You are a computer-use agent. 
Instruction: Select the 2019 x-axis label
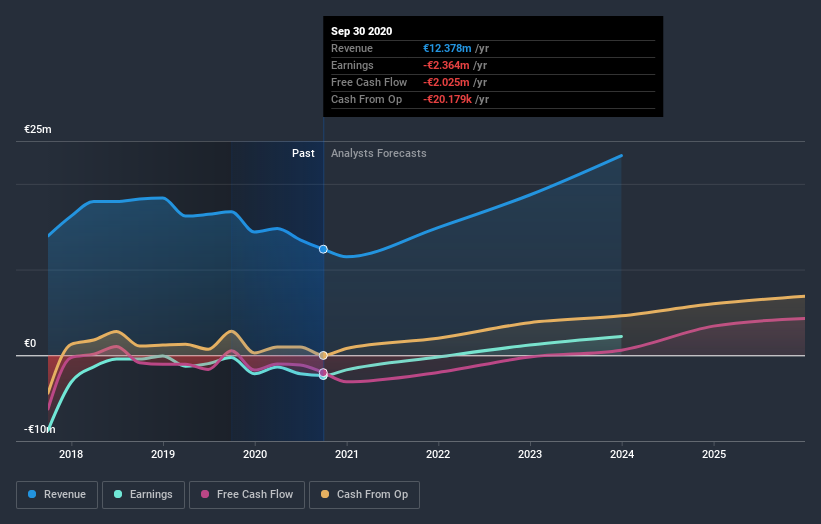pyautogui.click(x=163, y=454)
